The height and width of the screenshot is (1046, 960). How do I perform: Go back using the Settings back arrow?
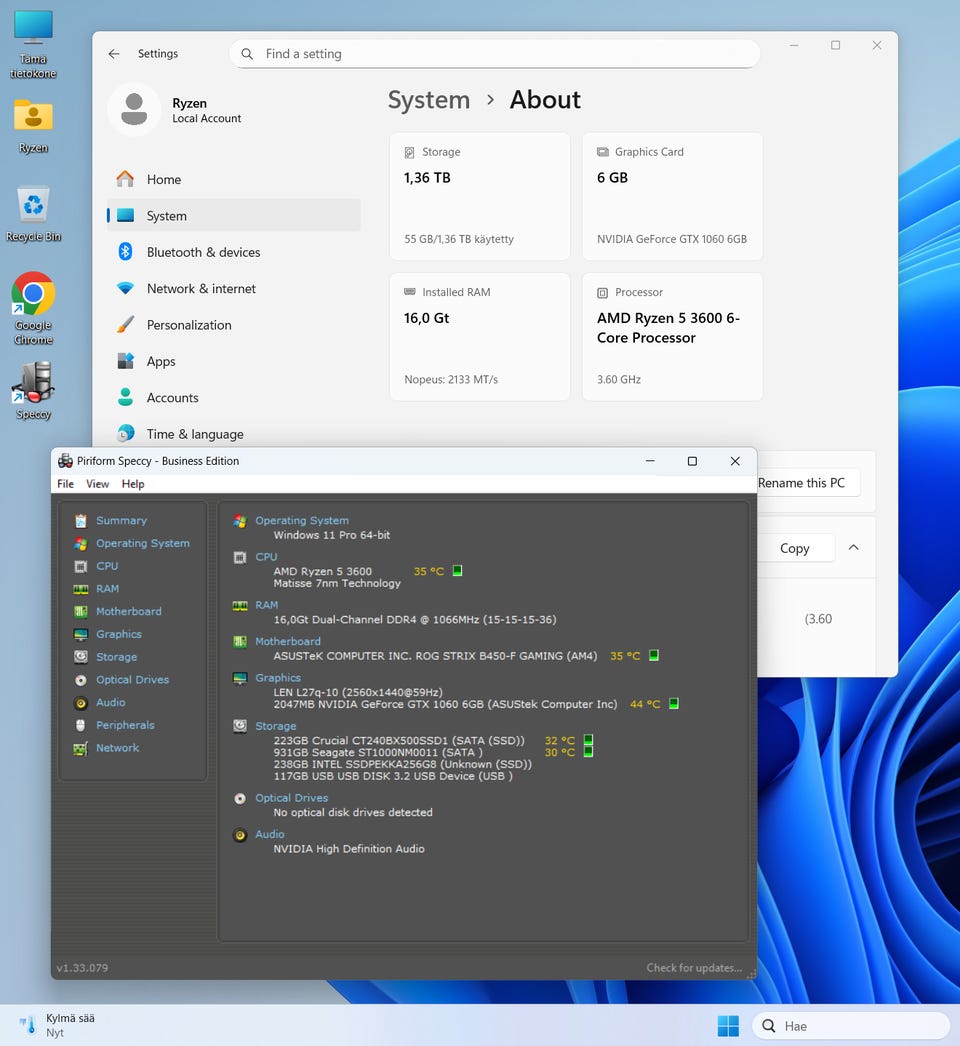pos(114,54)
